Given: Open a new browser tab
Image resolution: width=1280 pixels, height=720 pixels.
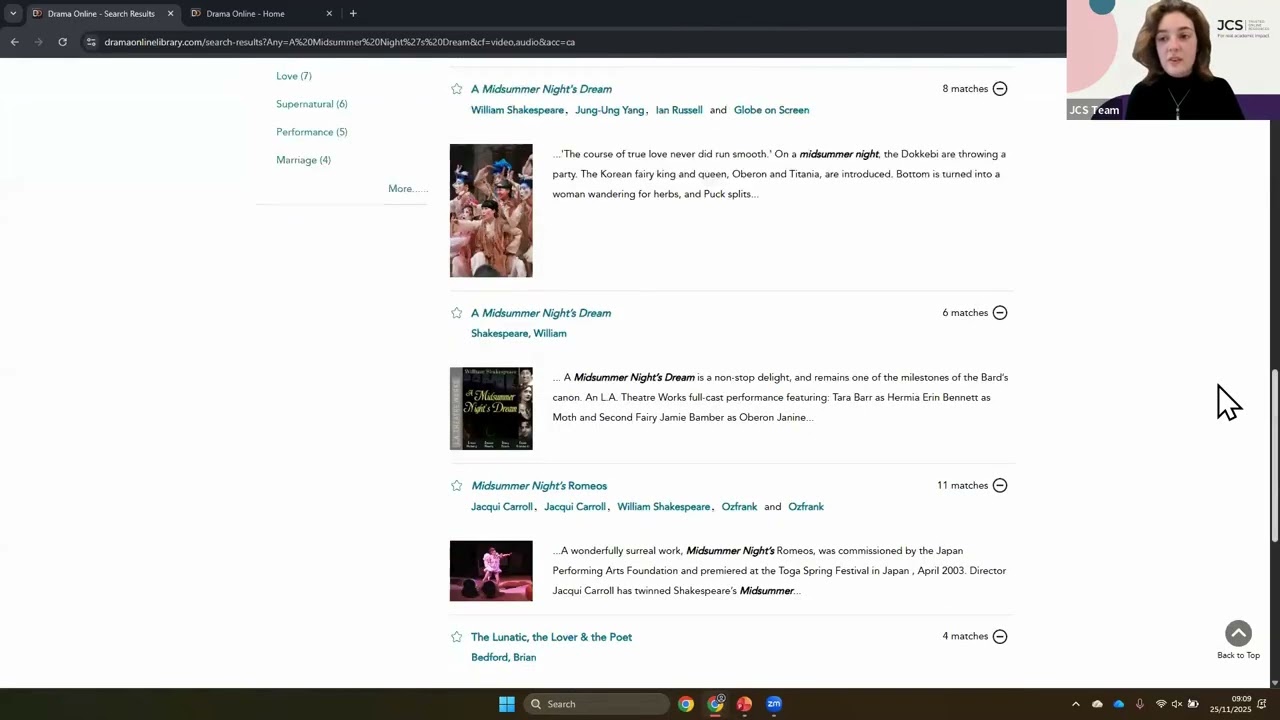Looking at the screenshot, I should tap(353, 13).
